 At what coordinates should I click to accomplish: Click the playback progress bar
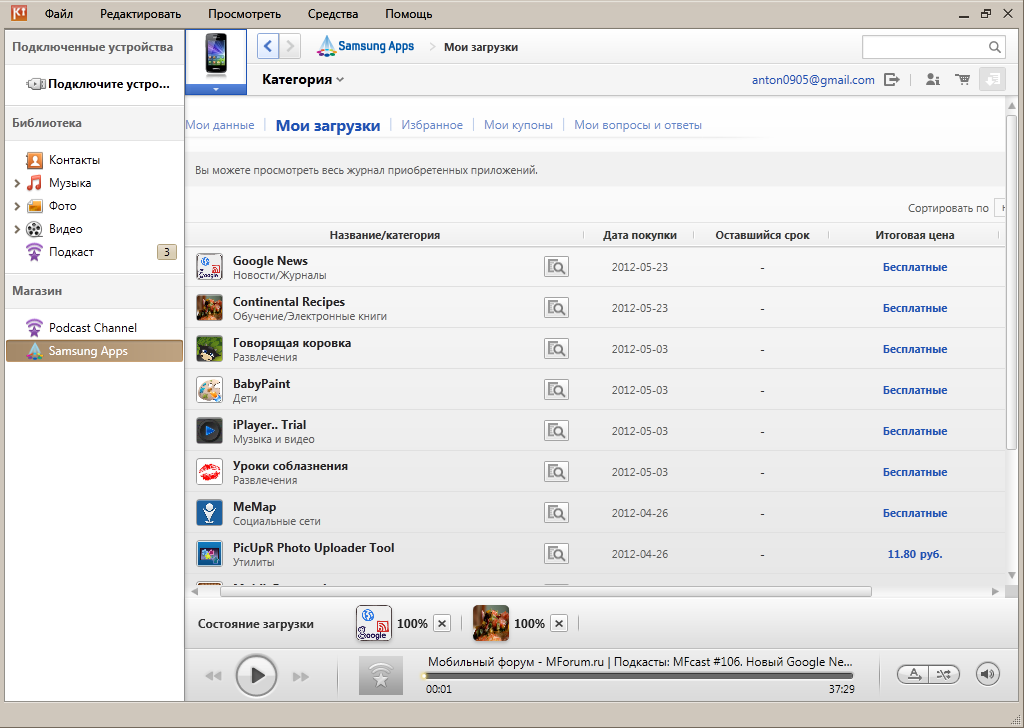pos(638,676)
